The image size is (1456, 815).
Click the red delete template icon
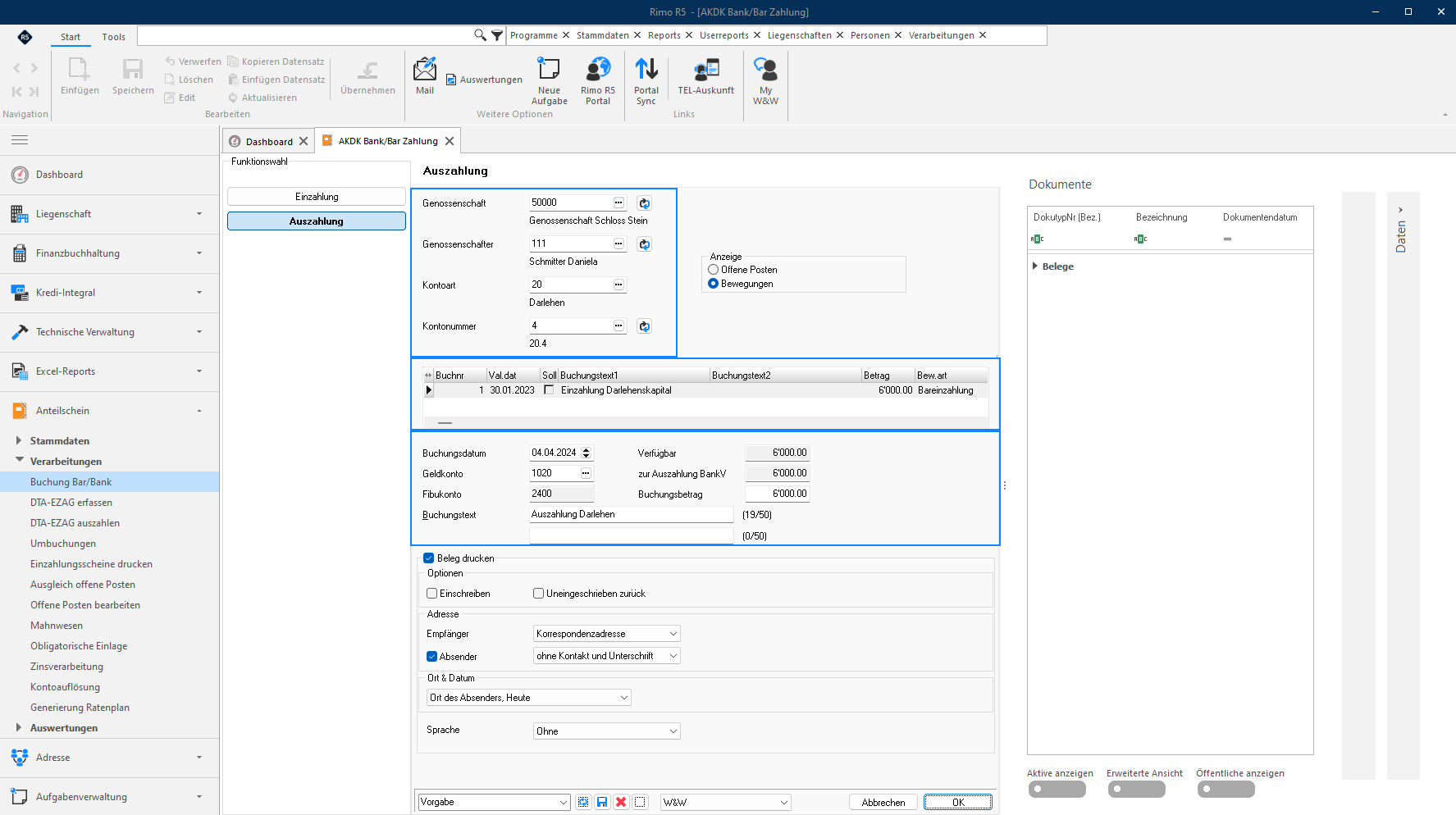tap(621, 802)
